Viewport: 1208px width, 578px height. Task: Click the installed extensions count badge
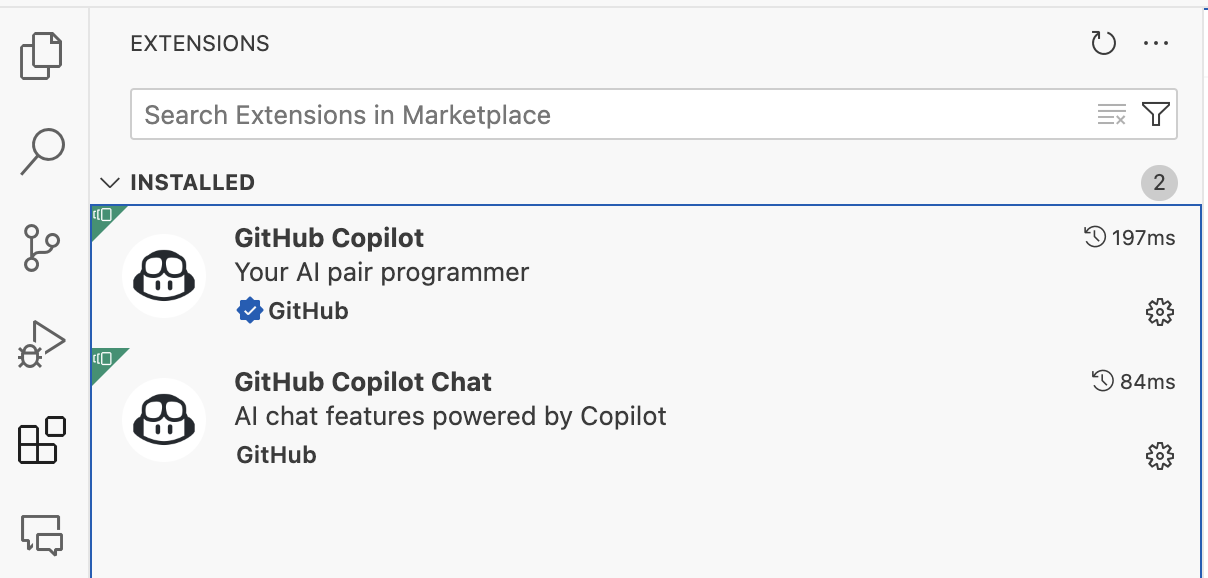pos(1158,181)
